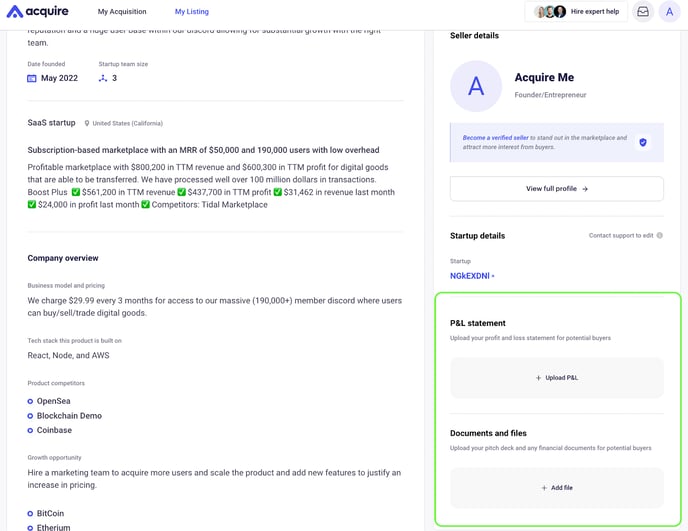This screenshot has width=688, height=531.
Task: Click the calendar icon beside May 2022
Action: click(32, 79)
